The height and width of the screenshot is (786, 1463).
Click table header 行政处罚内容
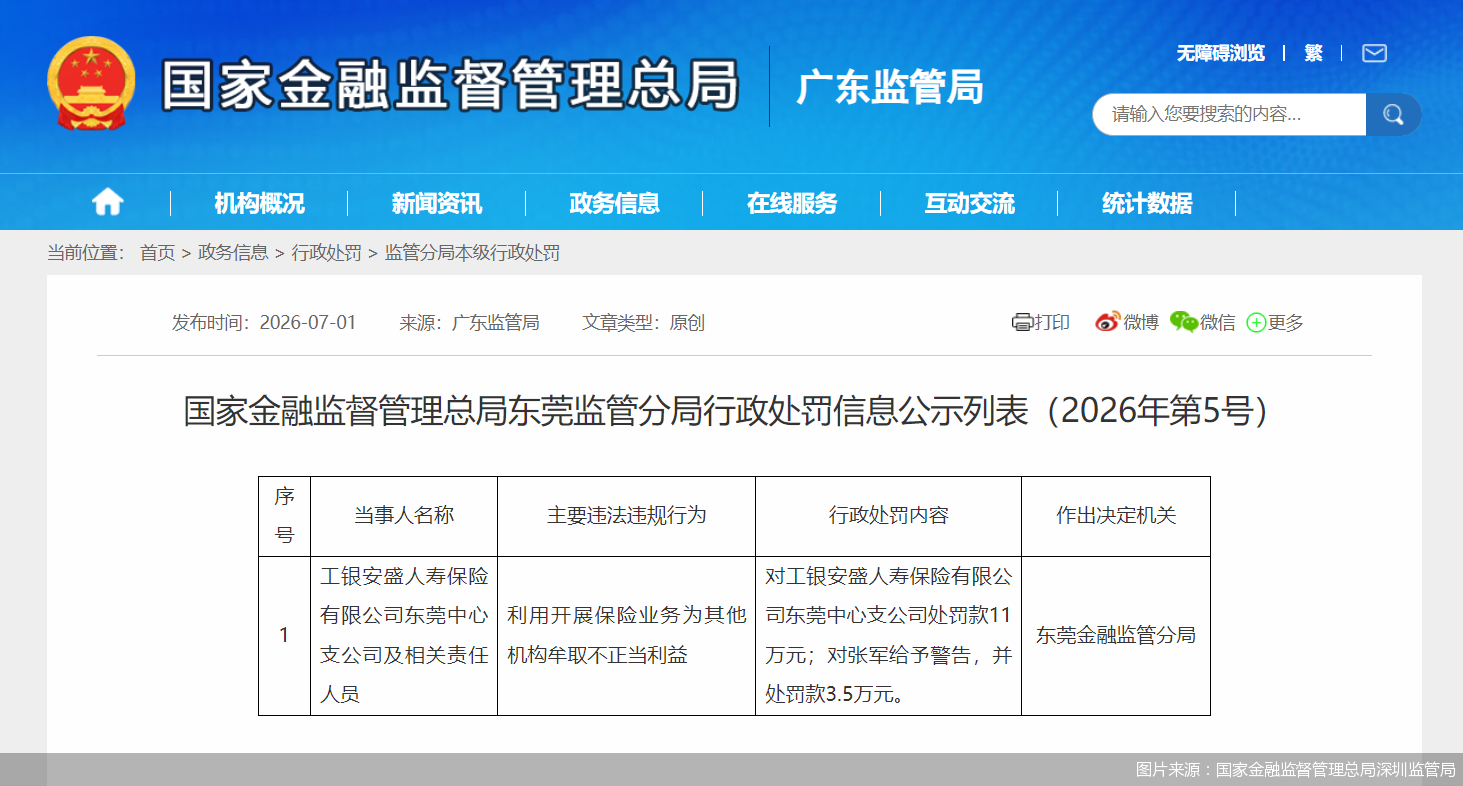(x=888, y=516)
